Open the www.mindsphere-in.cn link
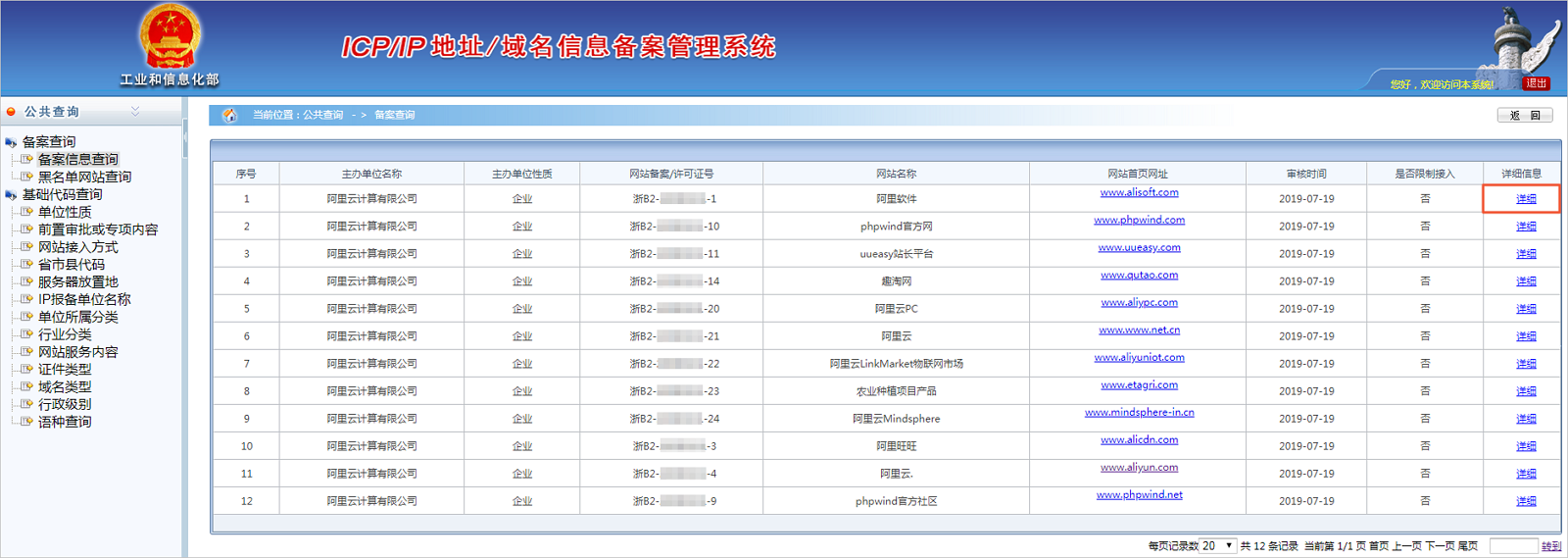 (1139, 412)
